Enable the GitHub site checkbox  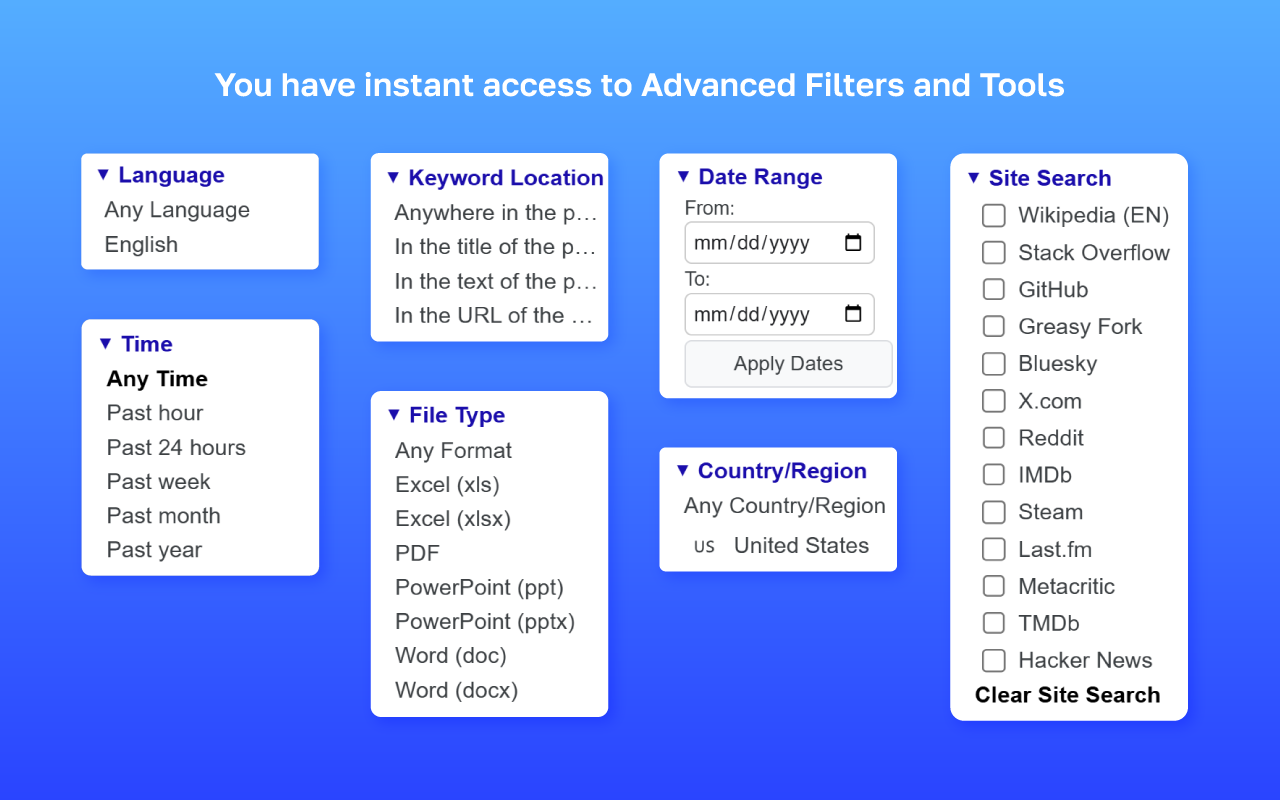coord(993,289)
